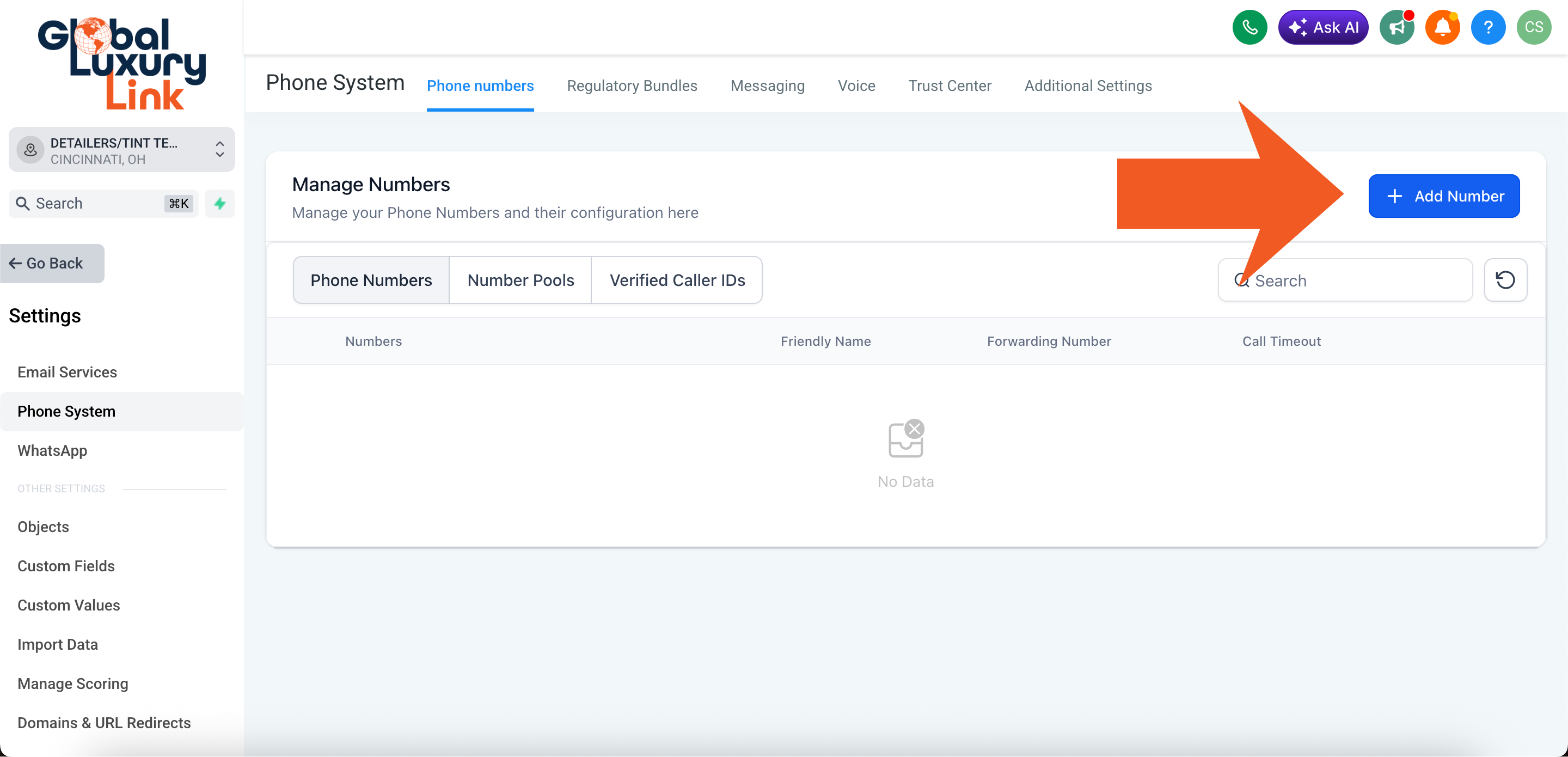This screenshot has width=1568, height=757.
Task: Switch to the Messaging tab
Action: pos(768,86)
